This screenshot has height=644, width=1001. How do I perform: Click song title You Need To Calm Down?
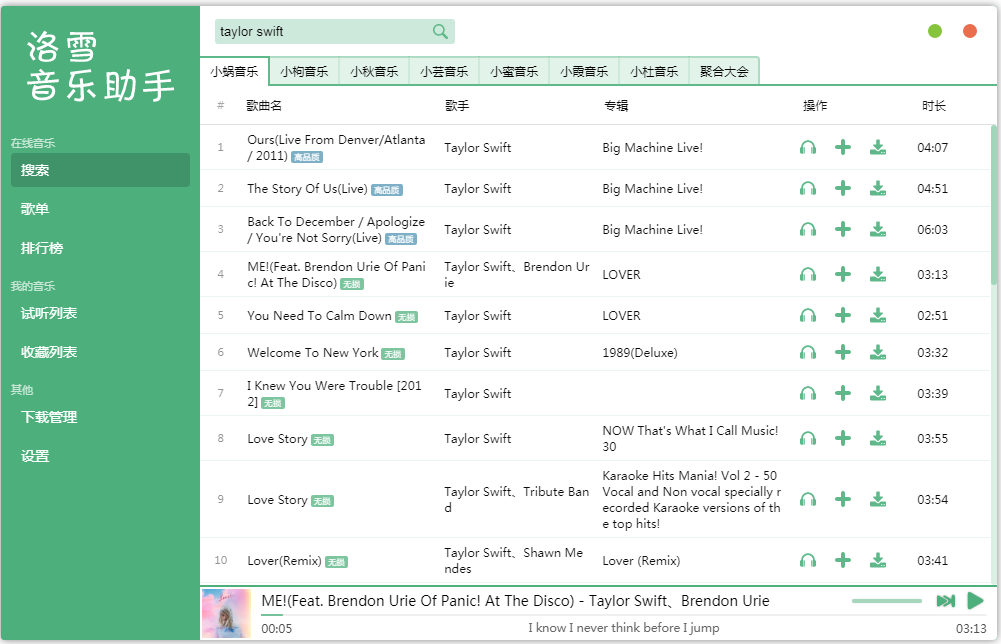[319, 315]
